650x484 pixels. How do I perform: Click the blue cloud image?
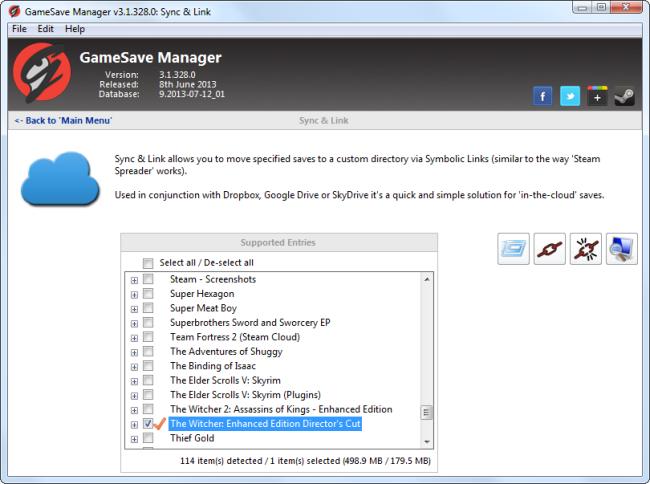60,179
